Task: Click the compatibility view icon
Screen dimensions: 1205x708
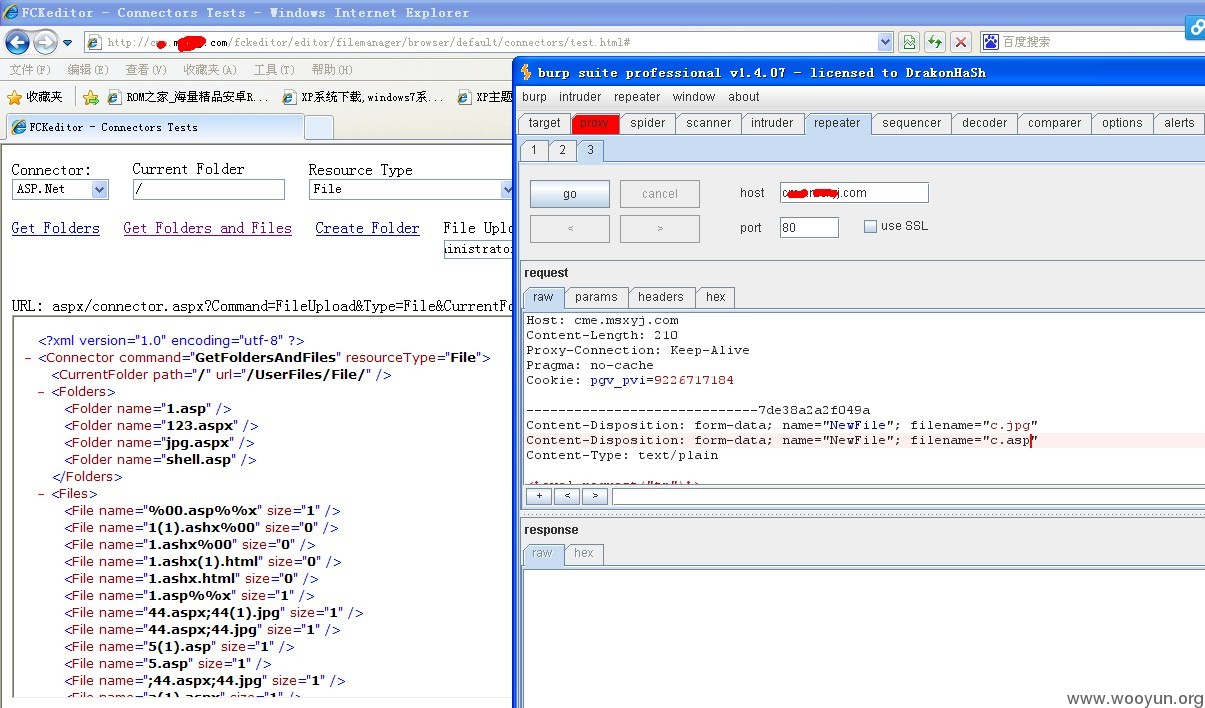Action: tap(908, 42)
